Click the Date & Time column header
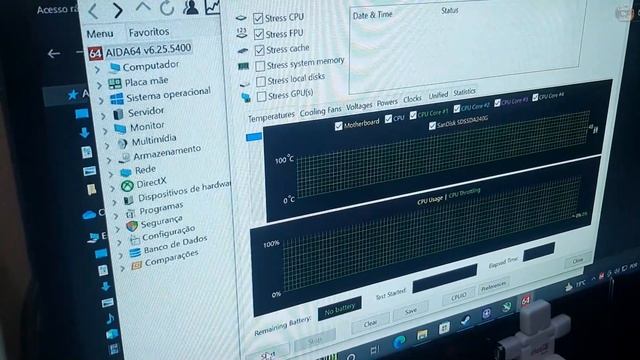This screenshot has height=360, width=640. [372, 15]
